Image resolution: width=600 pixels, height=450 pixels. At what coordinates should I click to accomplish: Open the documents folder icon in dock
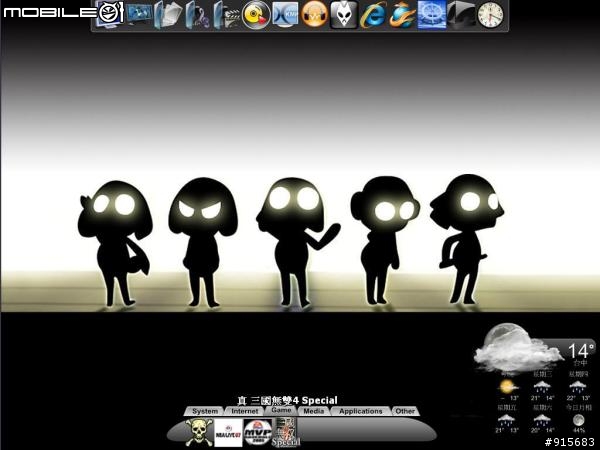pos(168,15)
